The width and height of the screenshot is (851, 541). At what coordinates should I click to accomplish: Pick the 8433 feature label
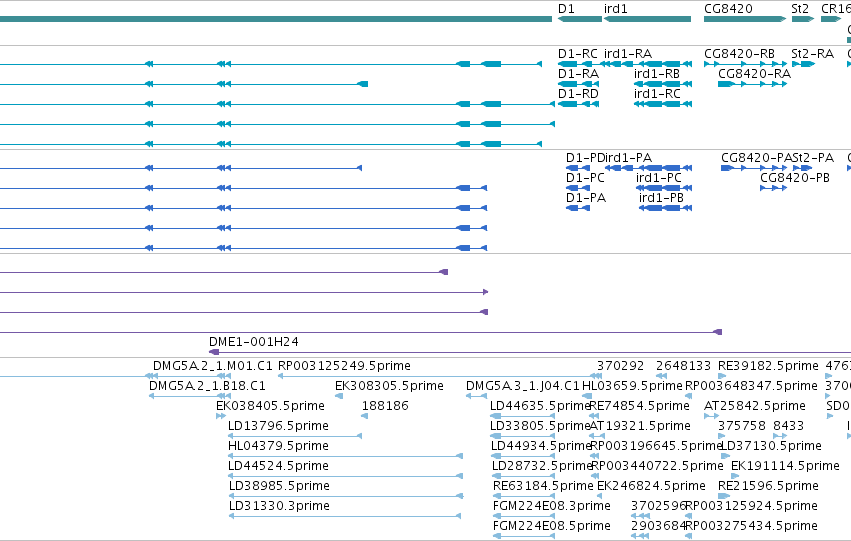click(x=789, y=426)
